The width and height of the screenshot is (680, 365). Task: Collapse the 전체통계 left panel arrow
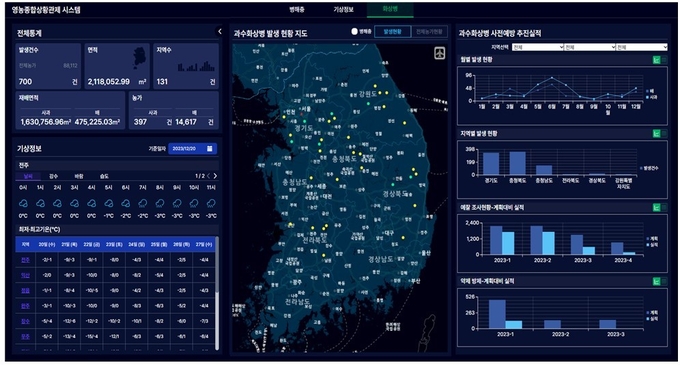click(219, 31)
